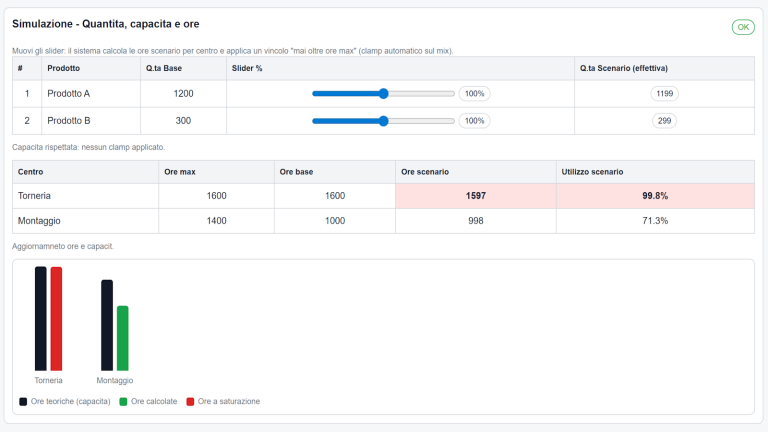
Task: Click the Prodotto A slider handle
Action: pos(383,93)
